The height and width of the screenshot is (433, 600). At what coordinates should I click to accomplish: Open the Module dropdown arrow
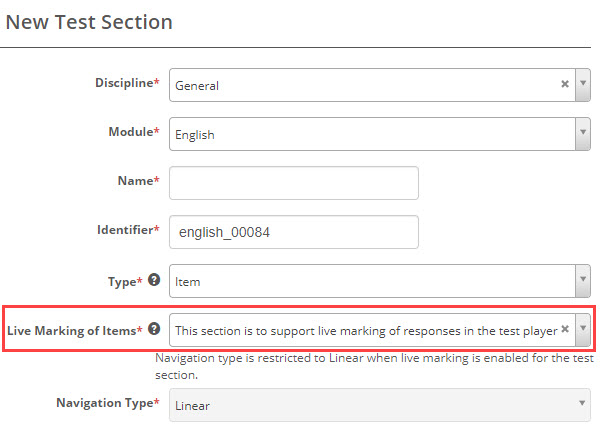point(583,134)
